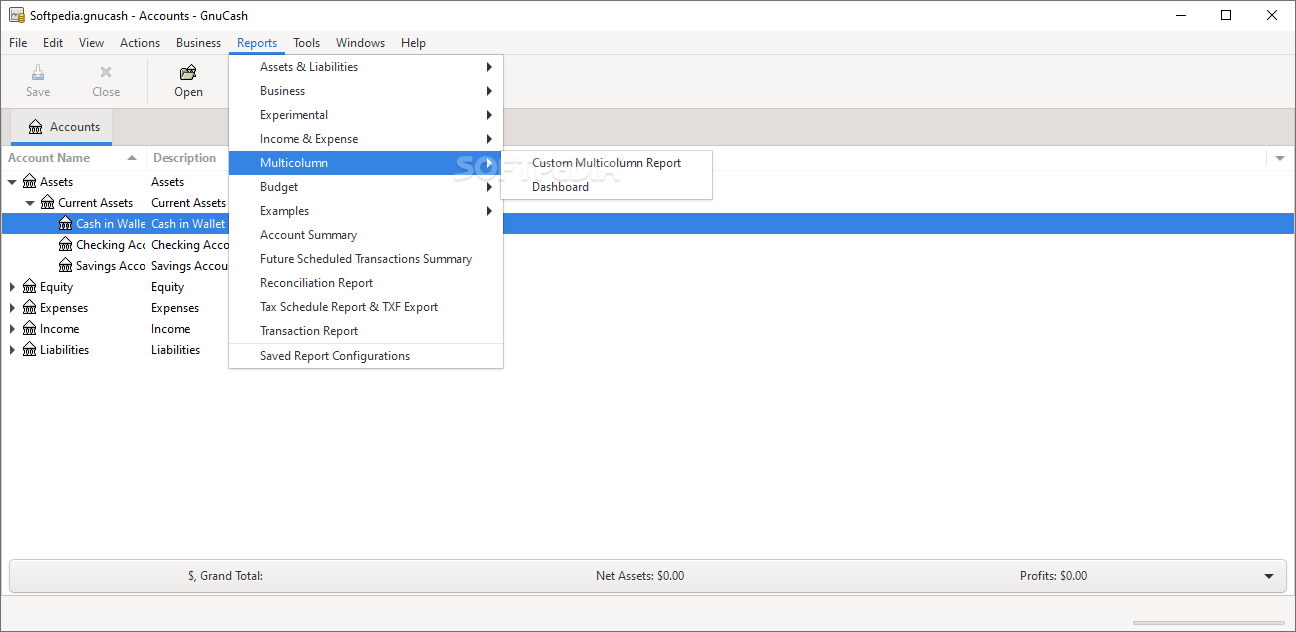The width and height of the screenshot is (1296, 632).
Task: Click the Close toolbar icon
Action: point(106,72)
